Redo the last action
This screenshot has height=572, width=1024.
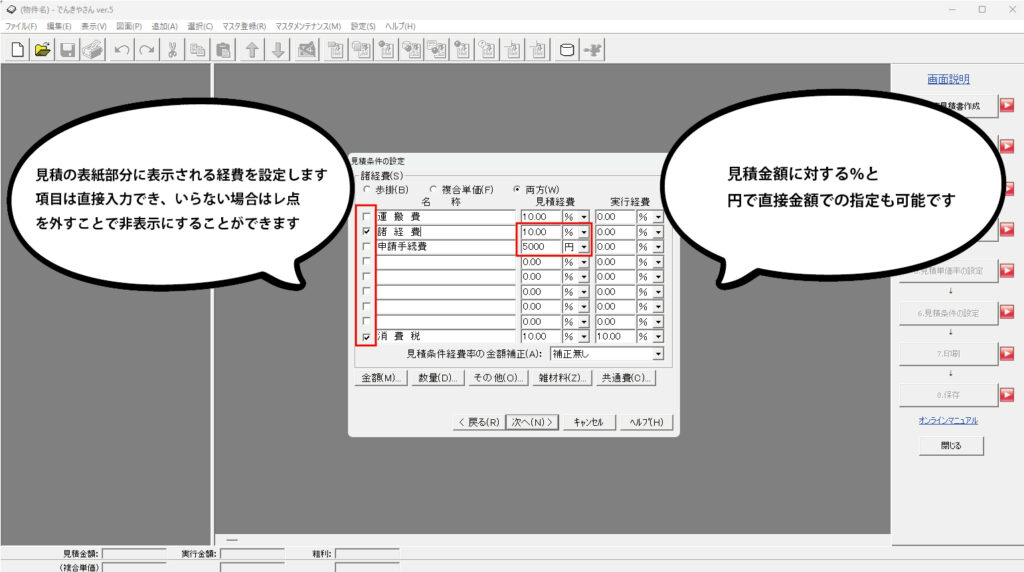click(147, 50)
